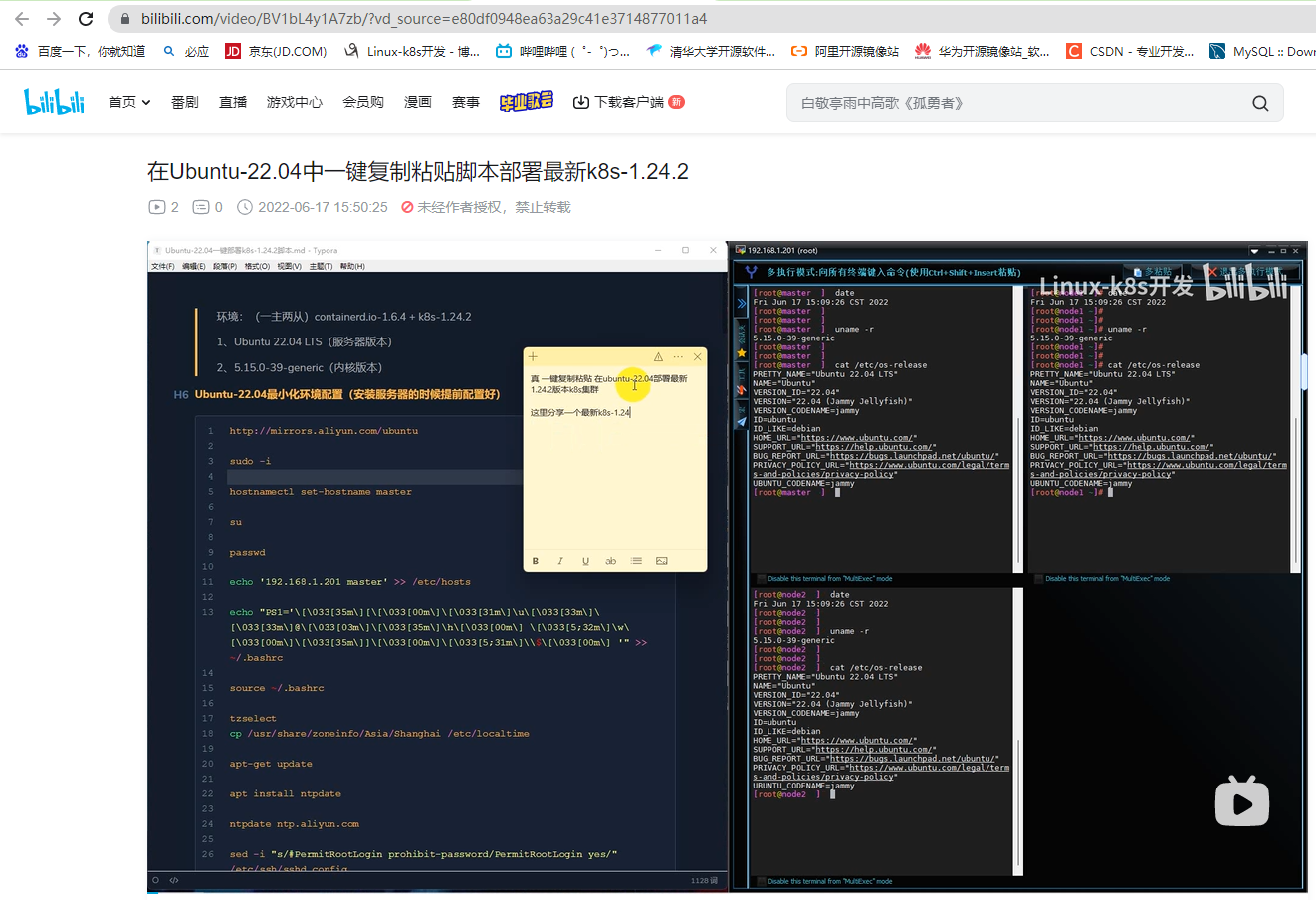Screen dimensions: 1316x900
Task: Click the master terminal's vertical scrollbar
Action: [1018, 429]
